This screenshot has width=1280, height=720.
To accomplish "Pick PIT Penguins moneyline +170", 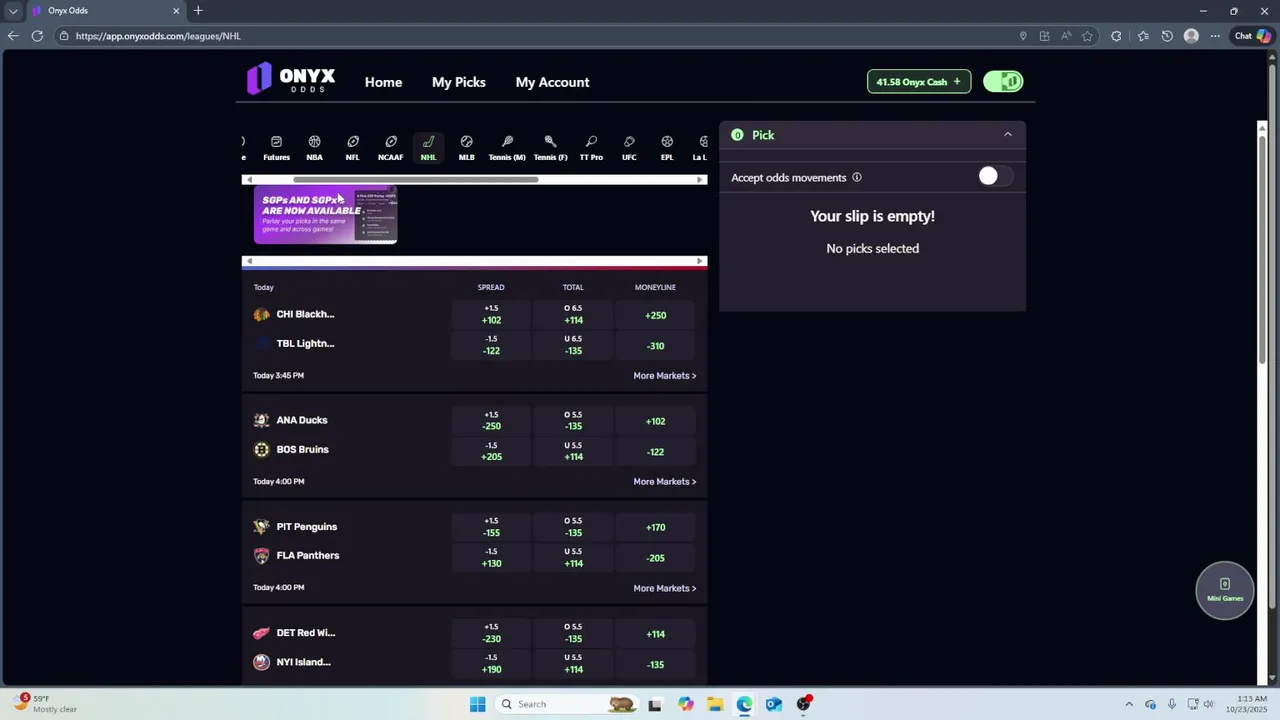I will point(655,527).
